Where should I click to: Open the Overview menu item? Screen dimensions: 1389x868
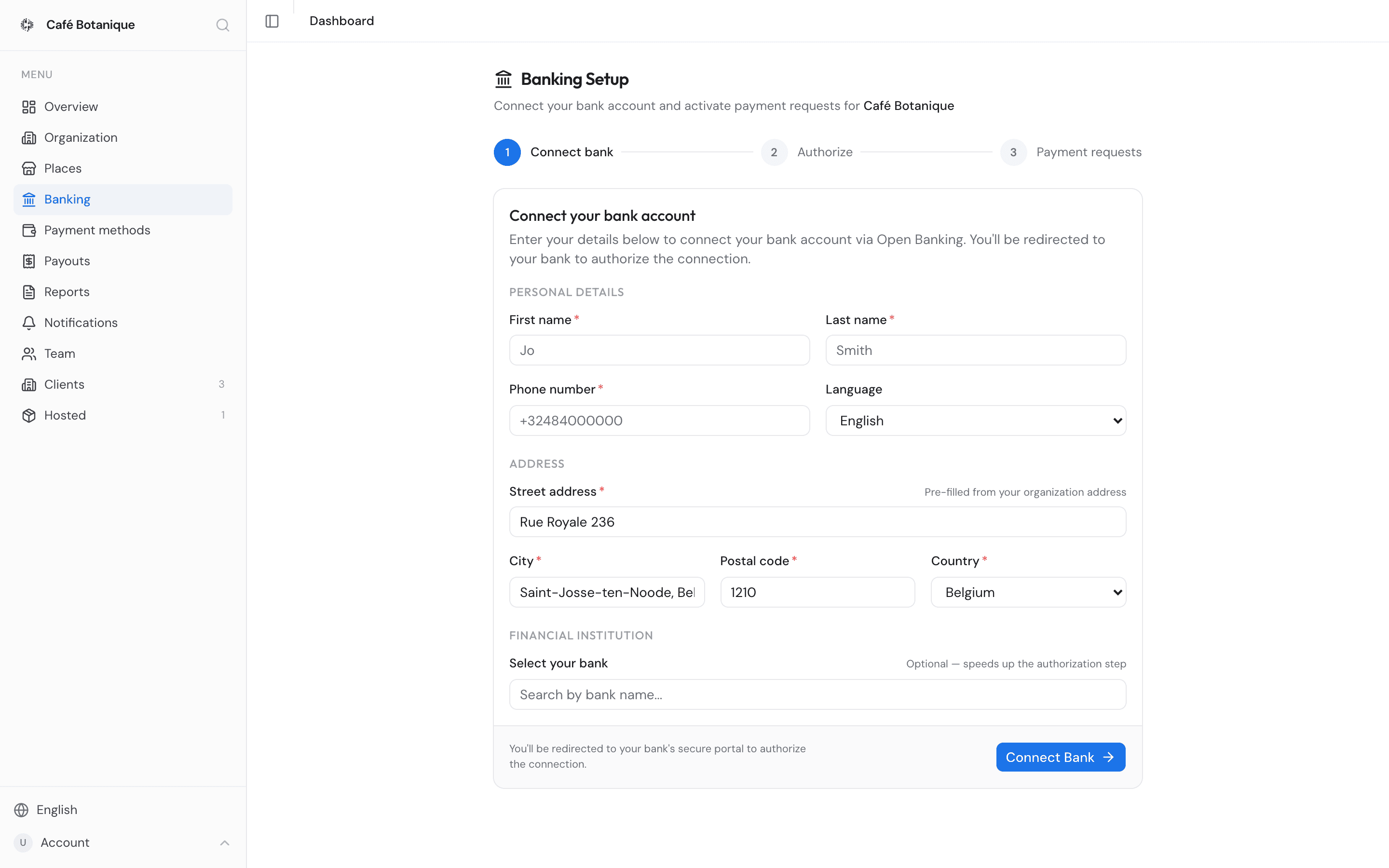coord(123,107)
